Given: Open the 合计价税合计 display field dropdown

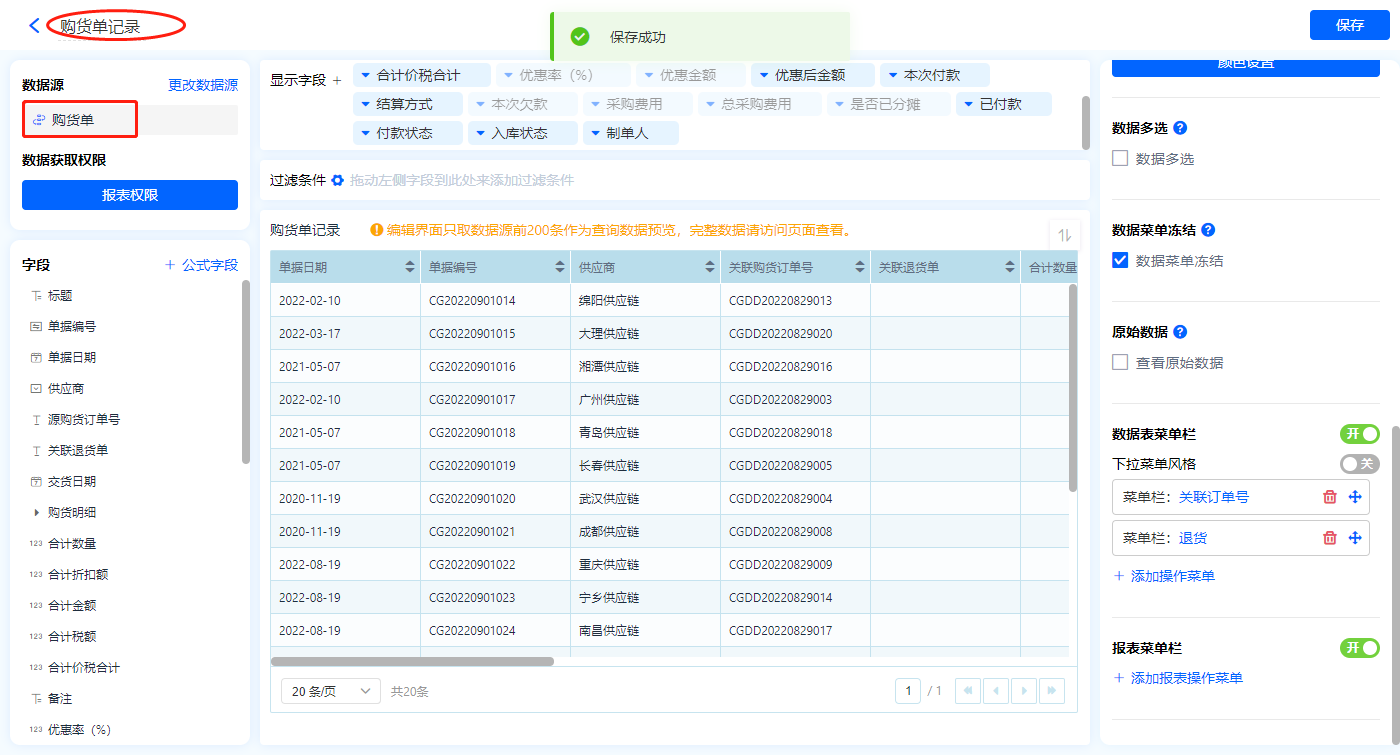Looking at the screenshot, I should tap(366, 75).
